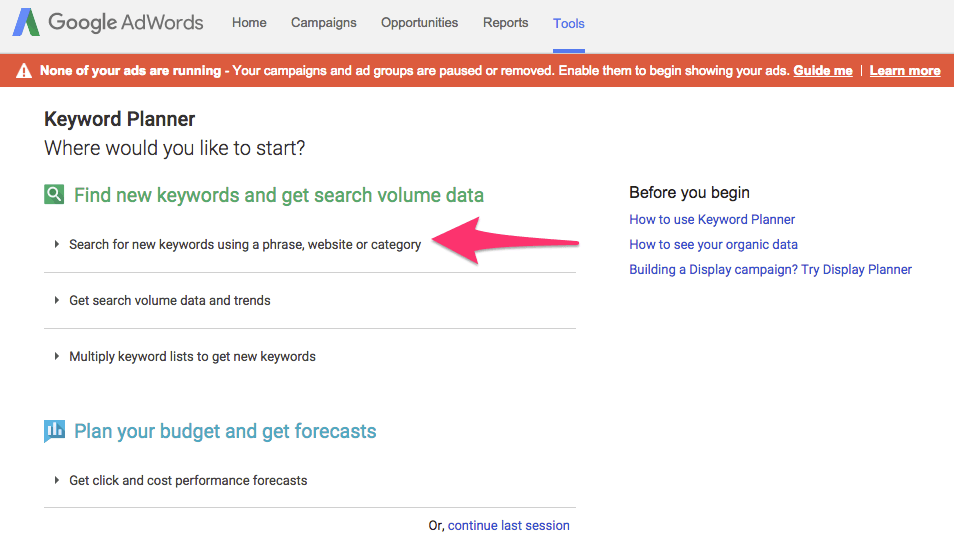The height and width of the screenshot is (536, 954).
Task: Click the Before you begin heading
Action: 689,192
